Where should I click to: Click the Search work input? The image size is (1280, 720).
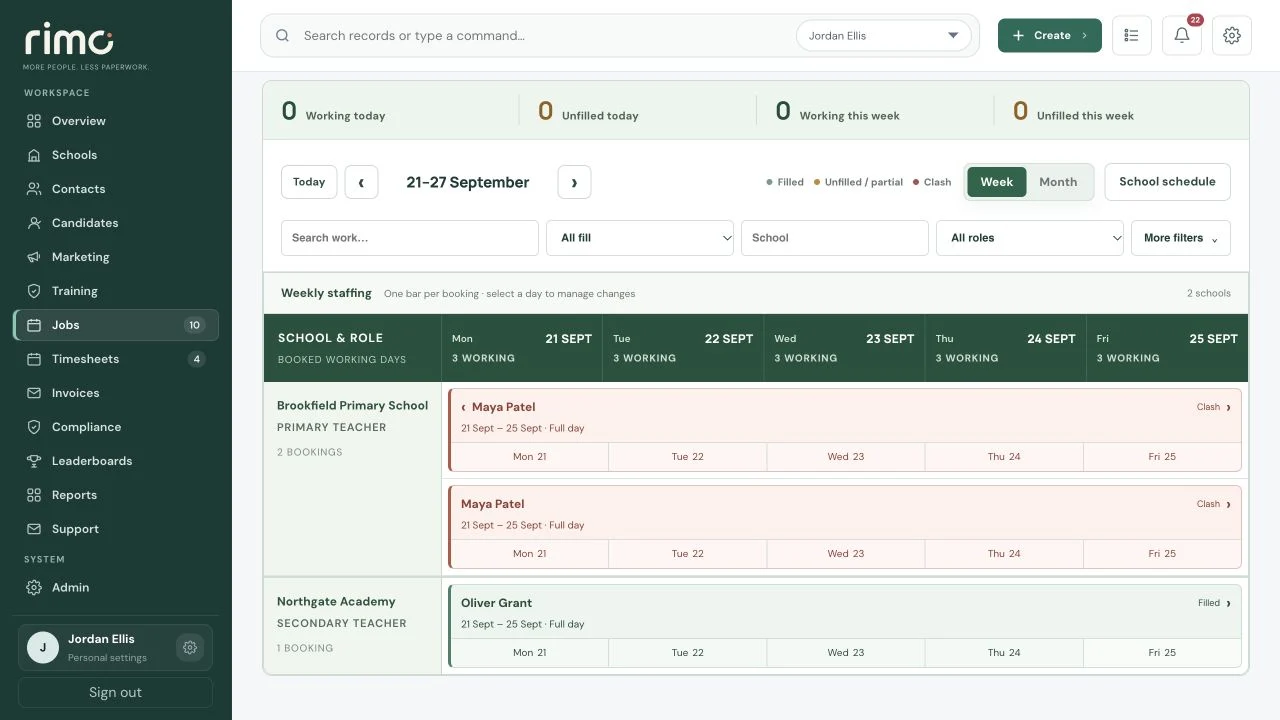pos(410,238)
